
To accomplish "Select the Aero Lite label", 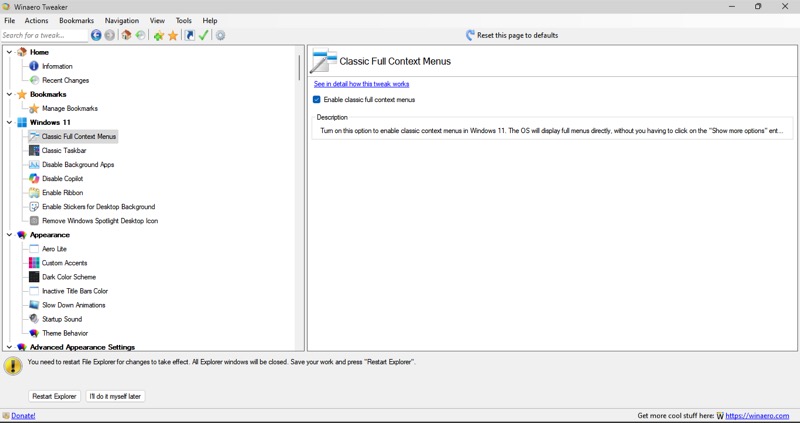I will (54, 248).
